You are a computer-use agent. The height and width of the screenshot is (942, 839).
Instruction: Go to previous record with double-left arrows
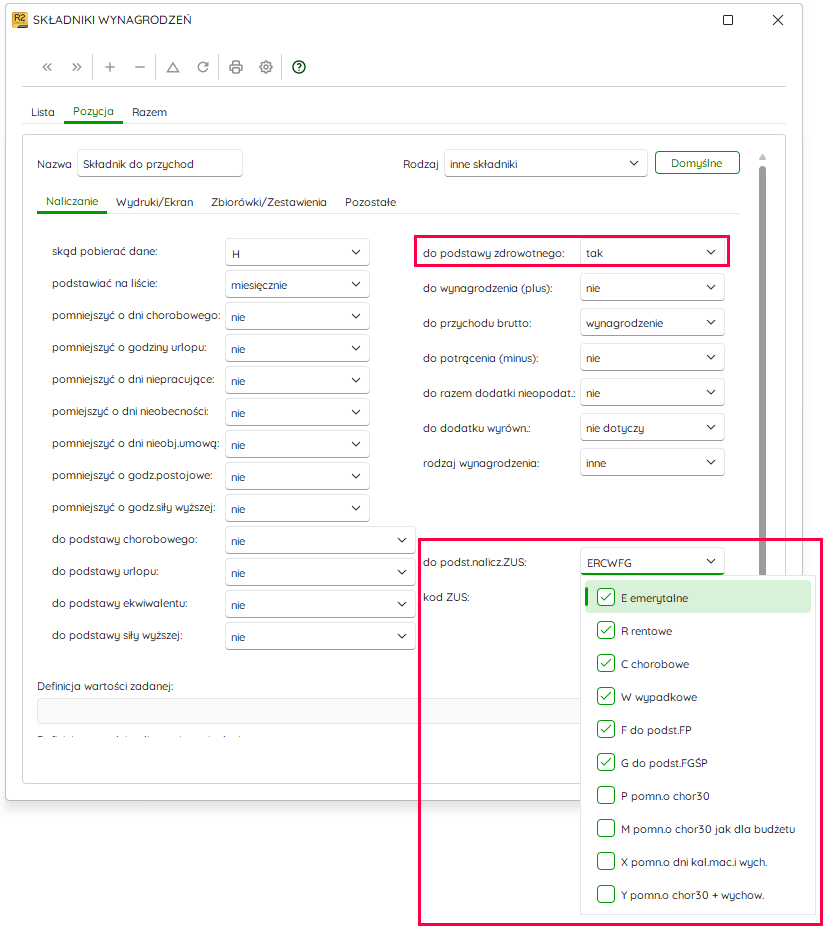coord(47,67)
